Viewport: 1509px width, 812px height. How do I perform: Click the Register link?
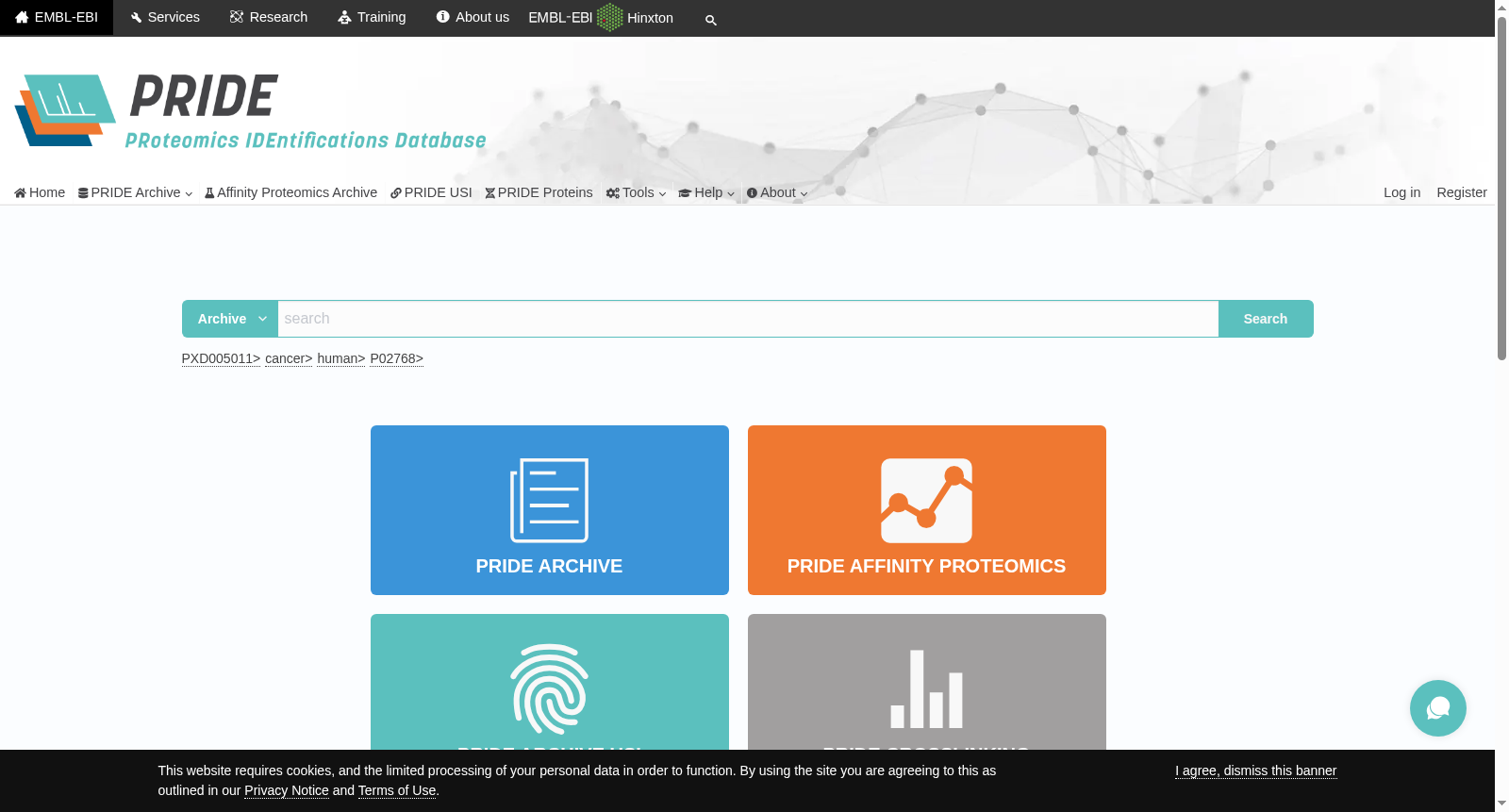click(x=1462, y=192)
